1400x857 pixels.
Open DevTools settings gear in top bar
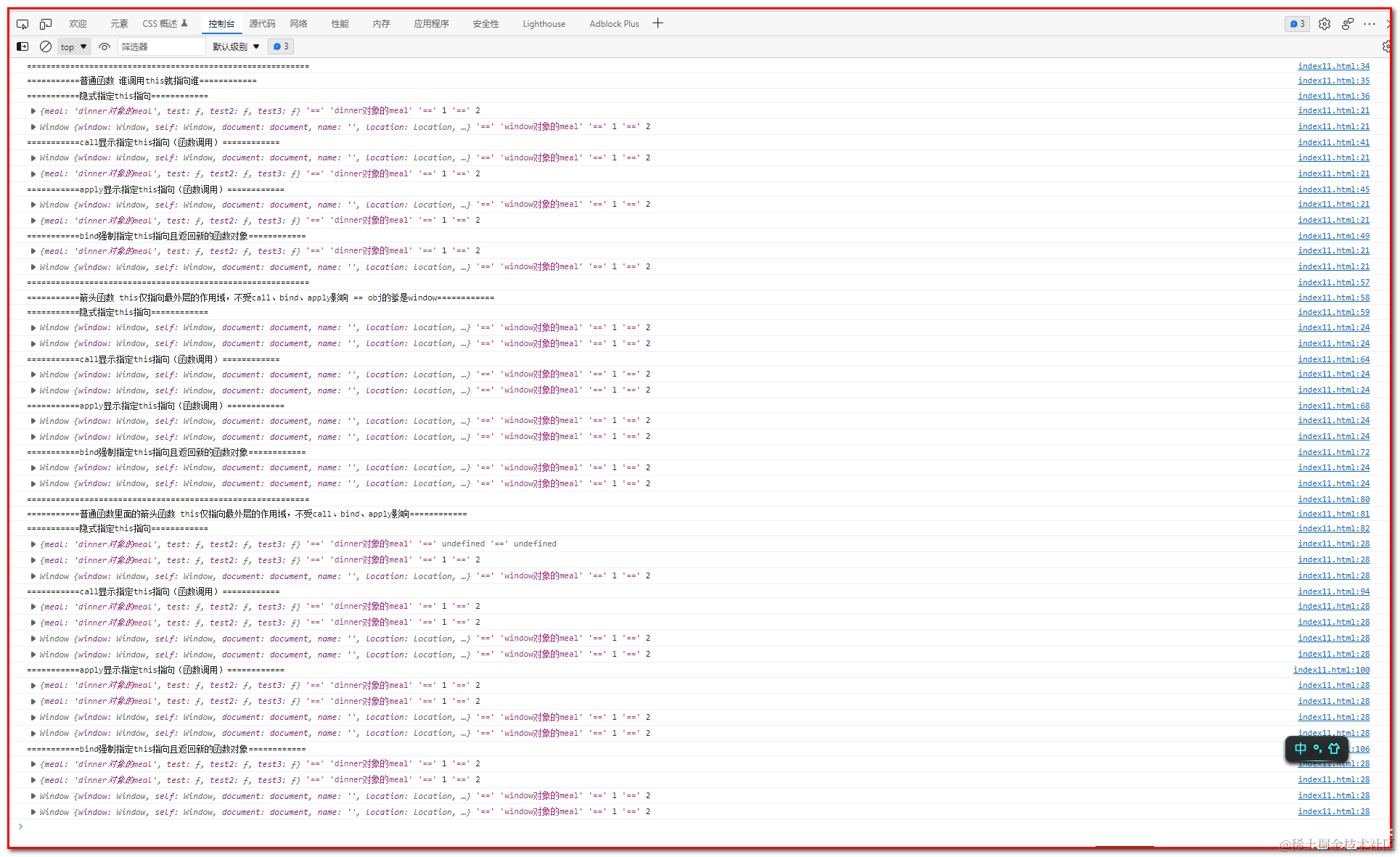pyautogui.click(x=1325, y=24)
